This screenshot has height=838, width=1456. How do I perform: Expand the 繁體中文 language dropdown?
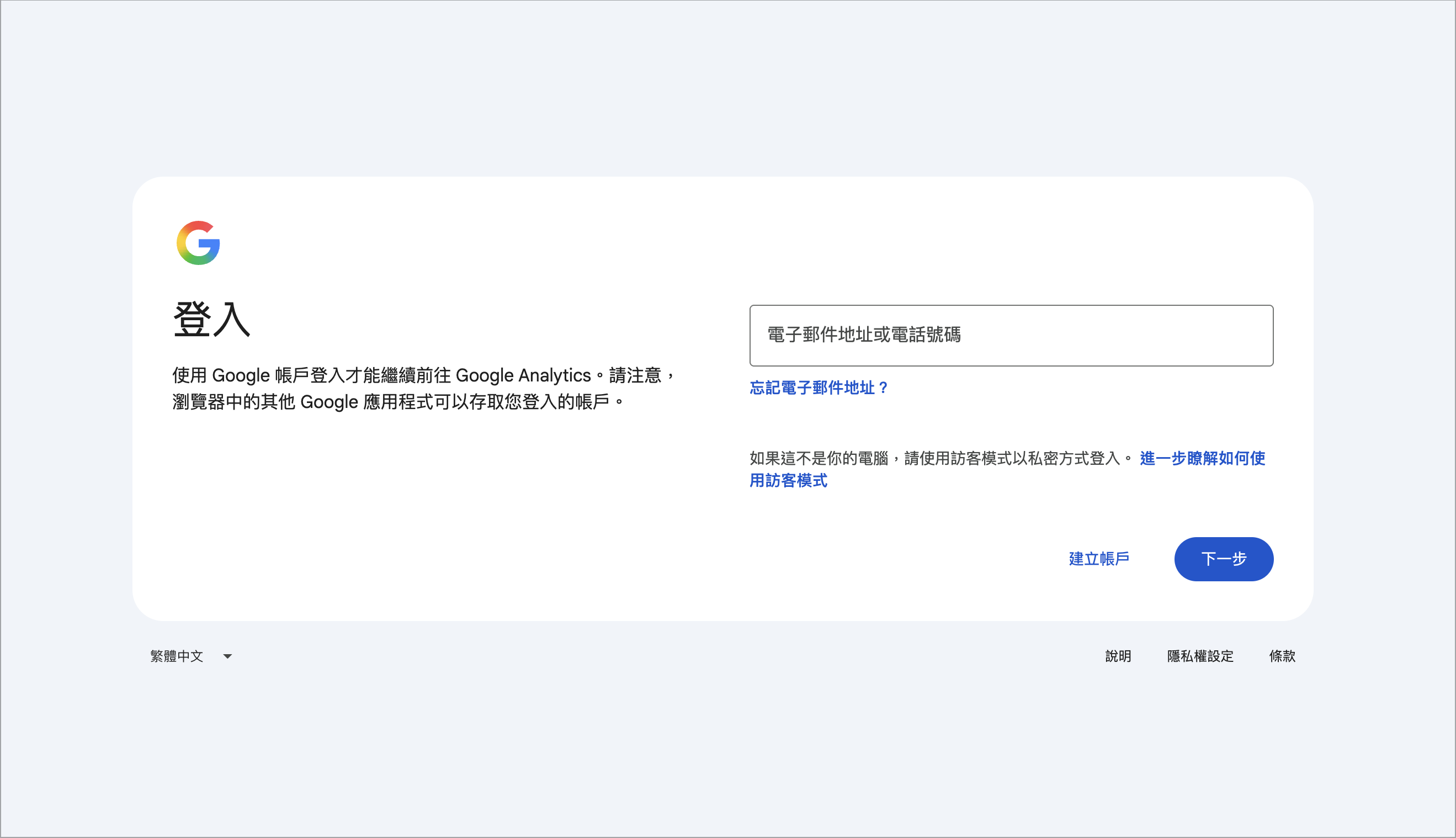[190, 656]
